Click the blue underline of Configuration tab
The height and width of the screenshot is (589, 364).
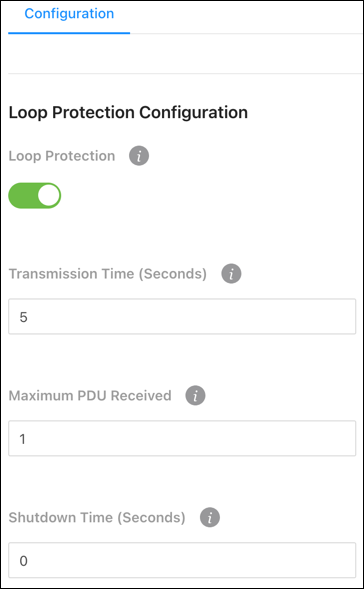pos(69,33)
